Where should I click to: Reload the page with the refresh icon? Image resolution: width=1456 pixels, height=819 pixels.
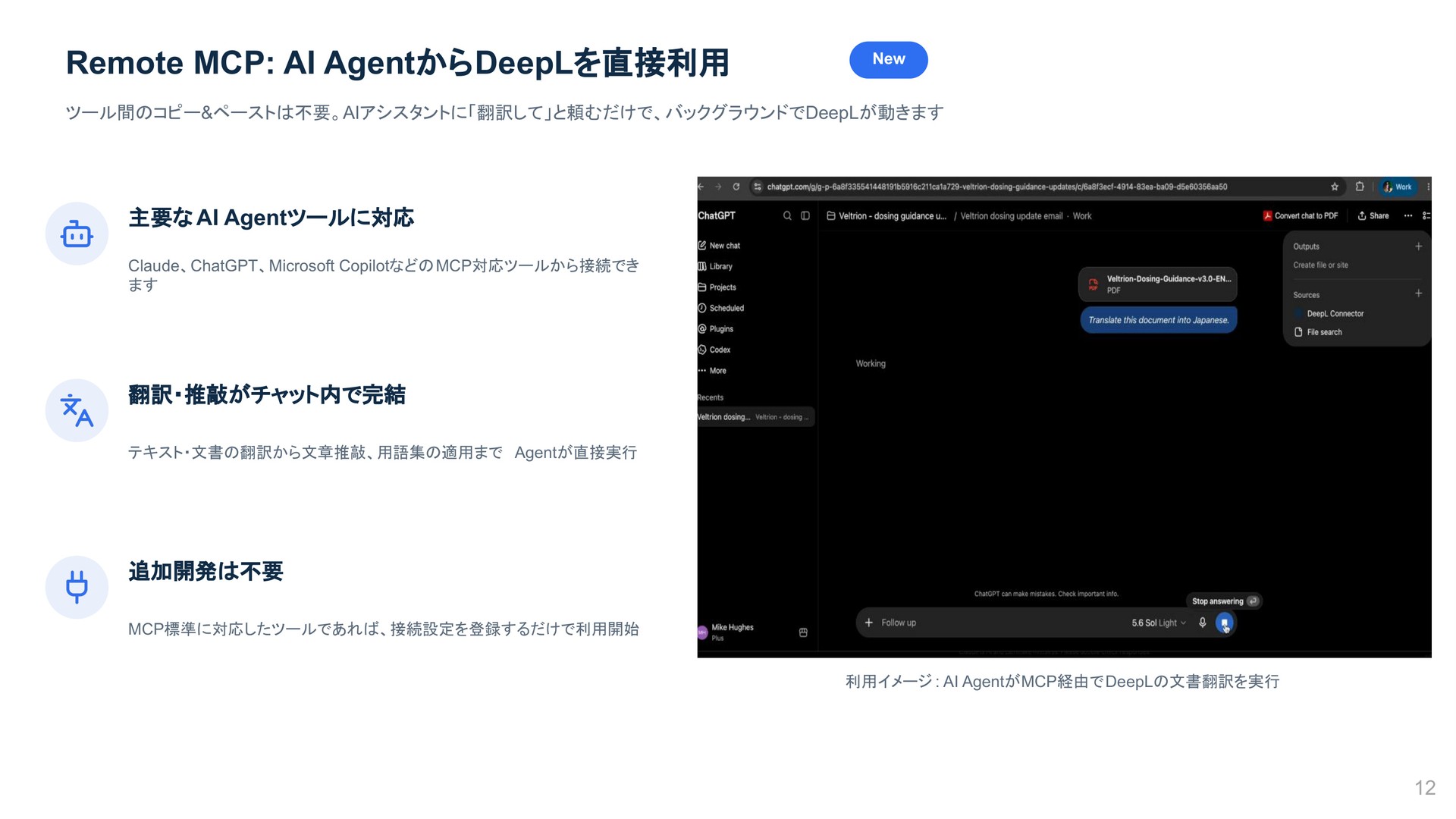pos(736,187)
